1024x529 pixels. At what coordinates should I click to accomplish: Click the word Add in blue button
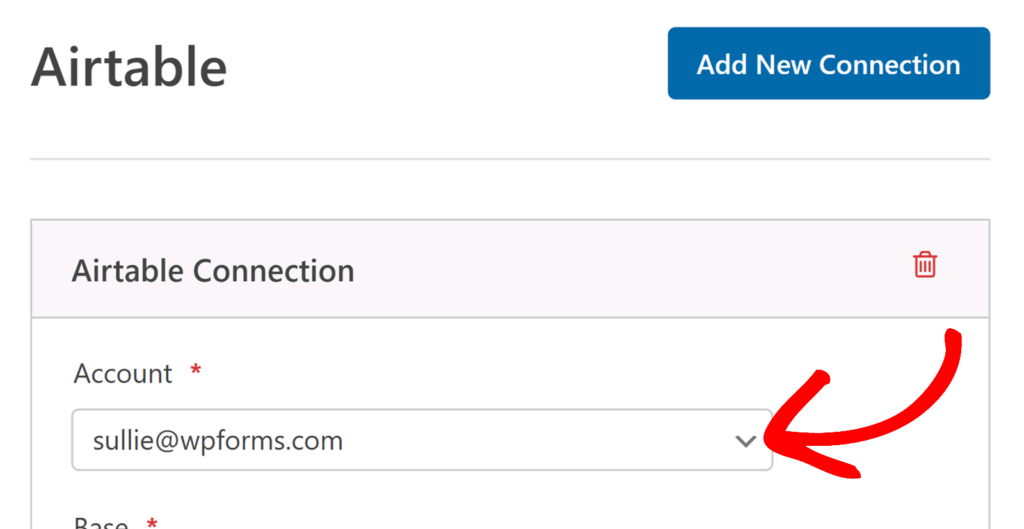pos(722,65)
